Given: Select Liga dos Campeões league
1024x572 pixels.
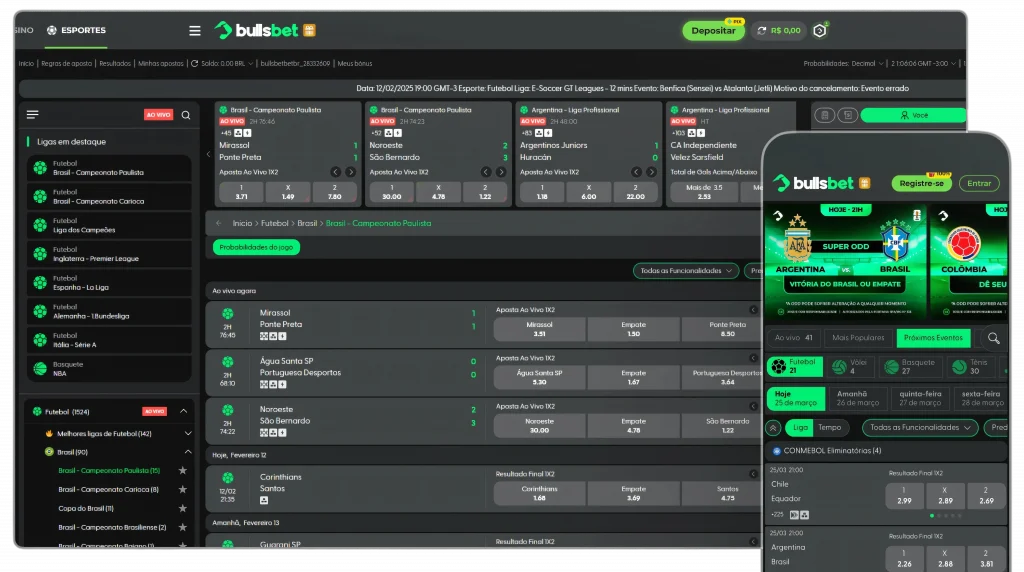Looking at the screenshot, I should pyautogui.click(x=109, y=225).
